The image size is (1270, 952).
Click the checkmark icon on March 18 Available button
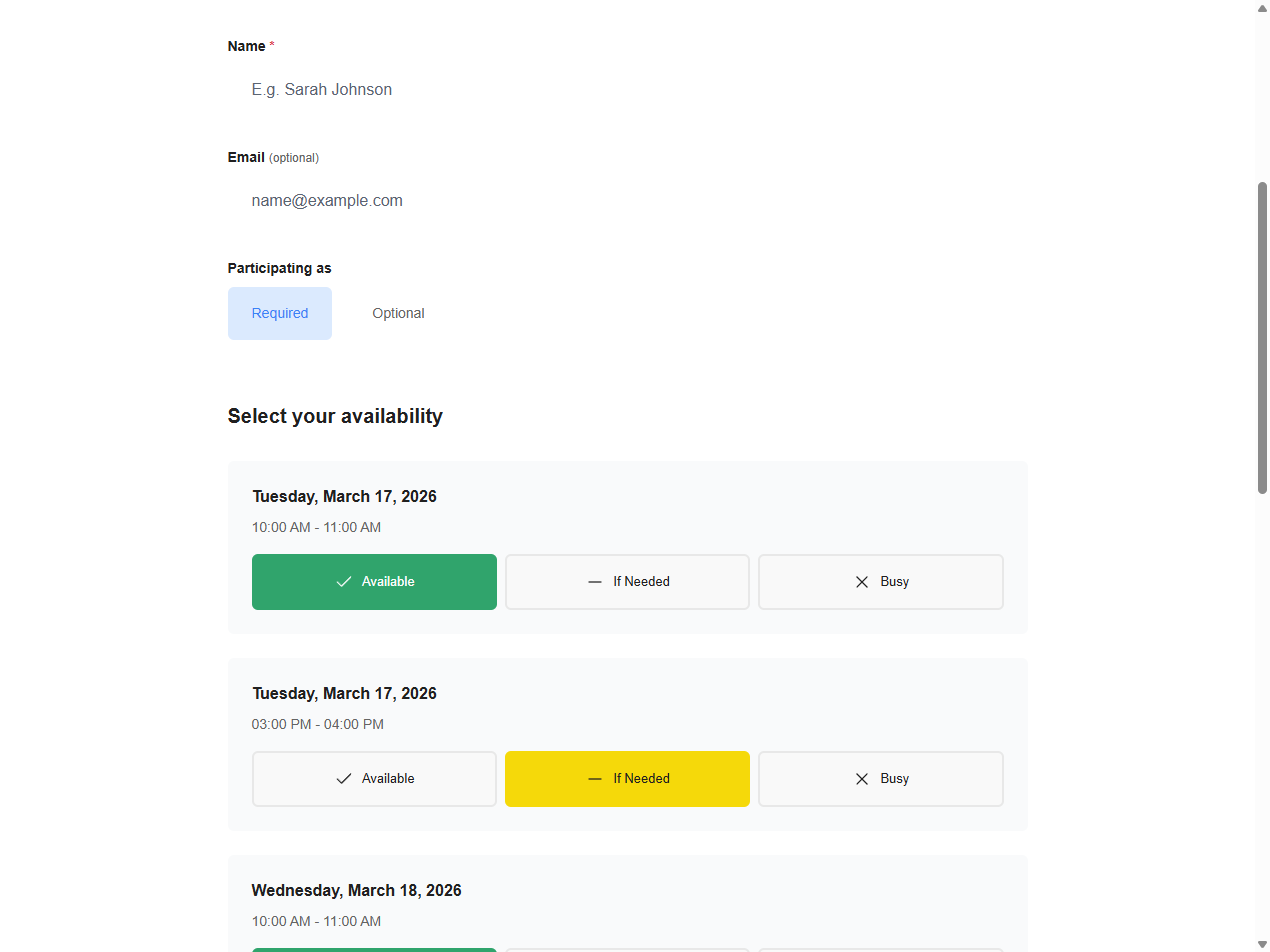coord(344,950)
